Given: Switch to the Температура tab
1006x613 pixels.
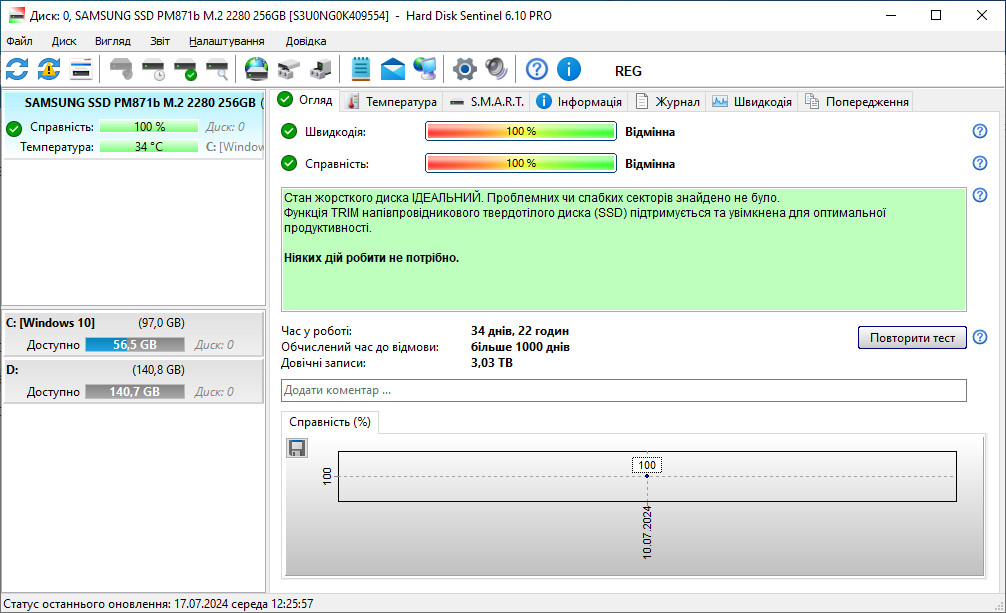Looking at the screenshot, I should tap(391, 102).
